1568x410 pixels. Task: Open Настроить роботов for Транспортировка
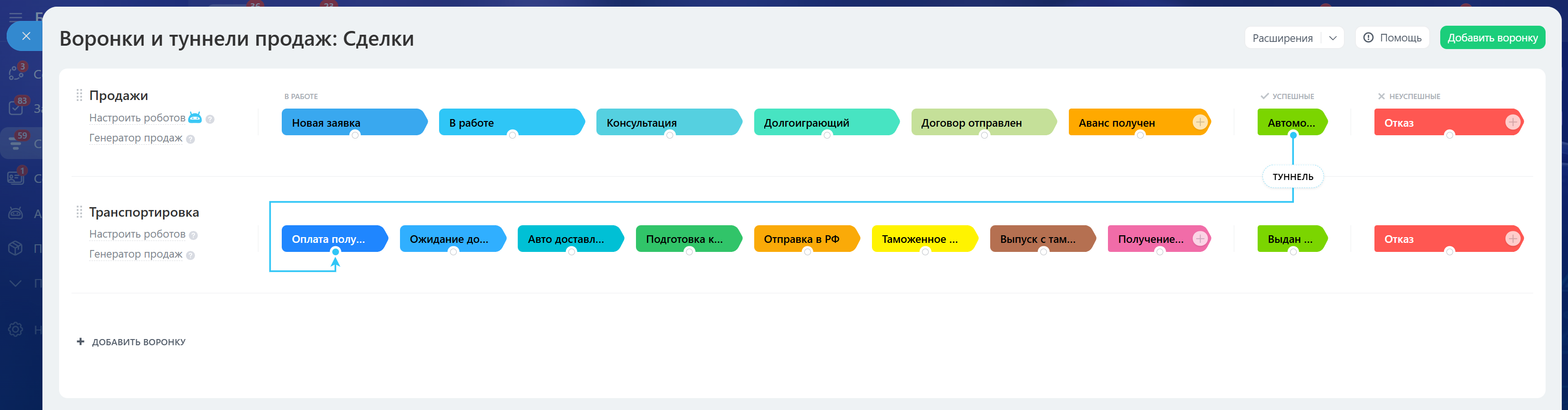(x=138, y=234)
